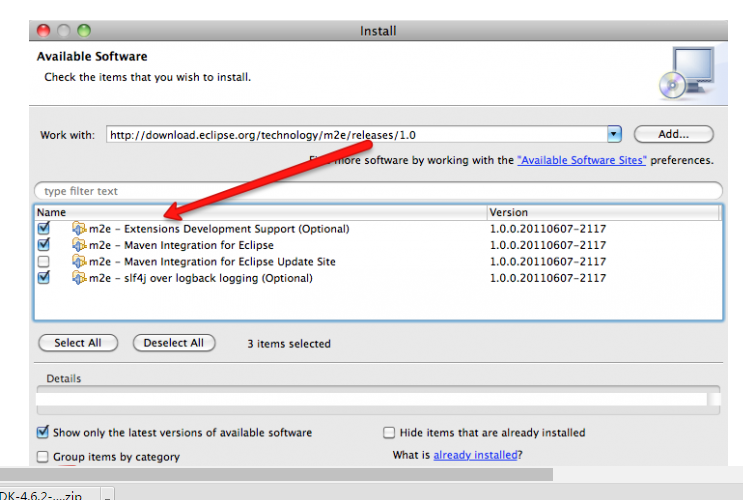Enable Hide items that are already installed
This screenshot has width=743, height=500.
tap(389, 432)
